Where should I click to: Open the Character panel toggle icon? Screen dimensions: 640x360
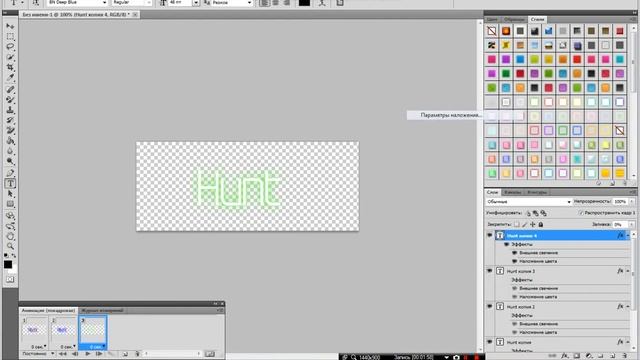(340, 3)
